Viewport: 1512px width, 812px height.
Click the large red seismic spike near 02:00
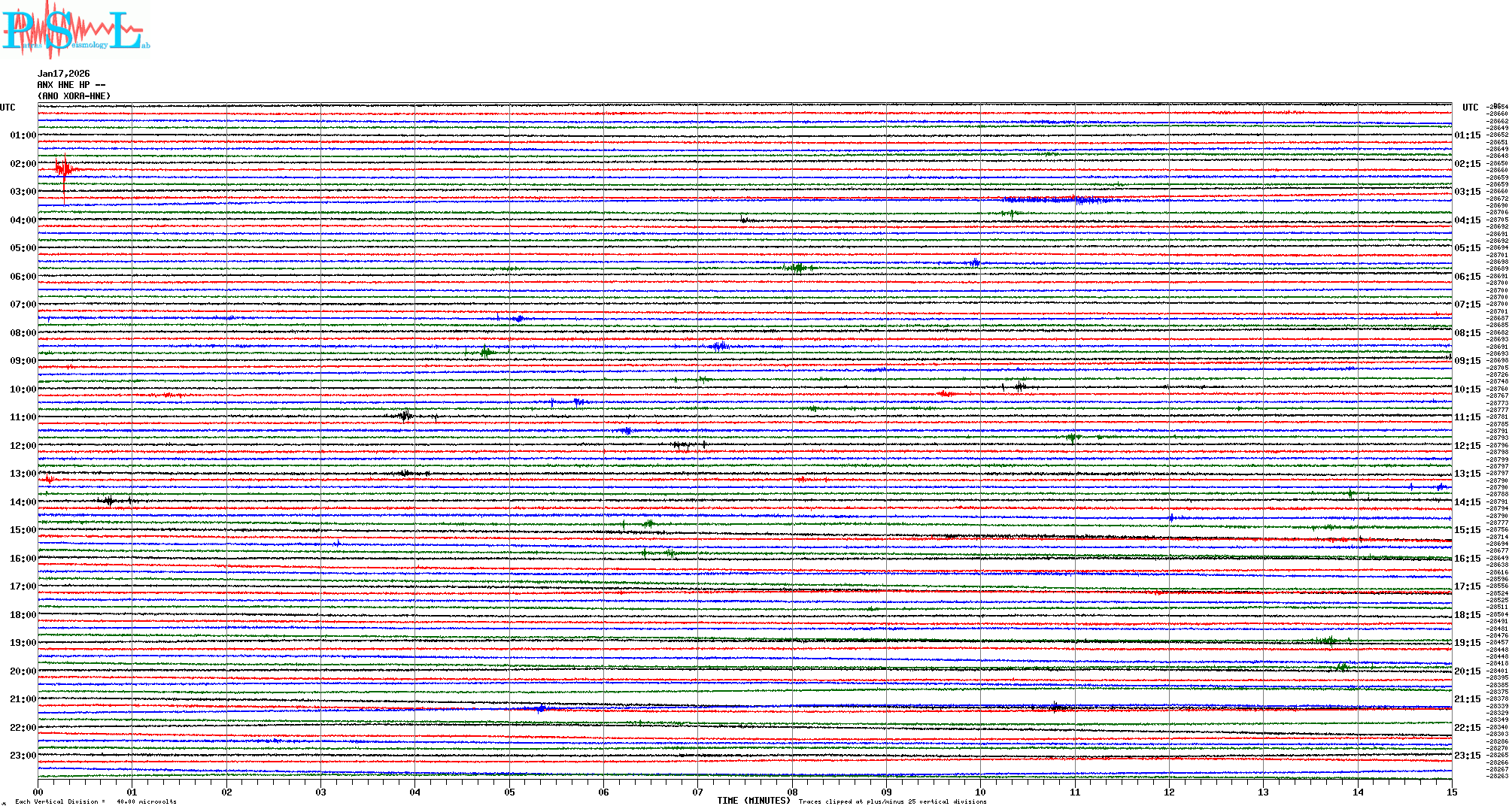click(65, 169)
